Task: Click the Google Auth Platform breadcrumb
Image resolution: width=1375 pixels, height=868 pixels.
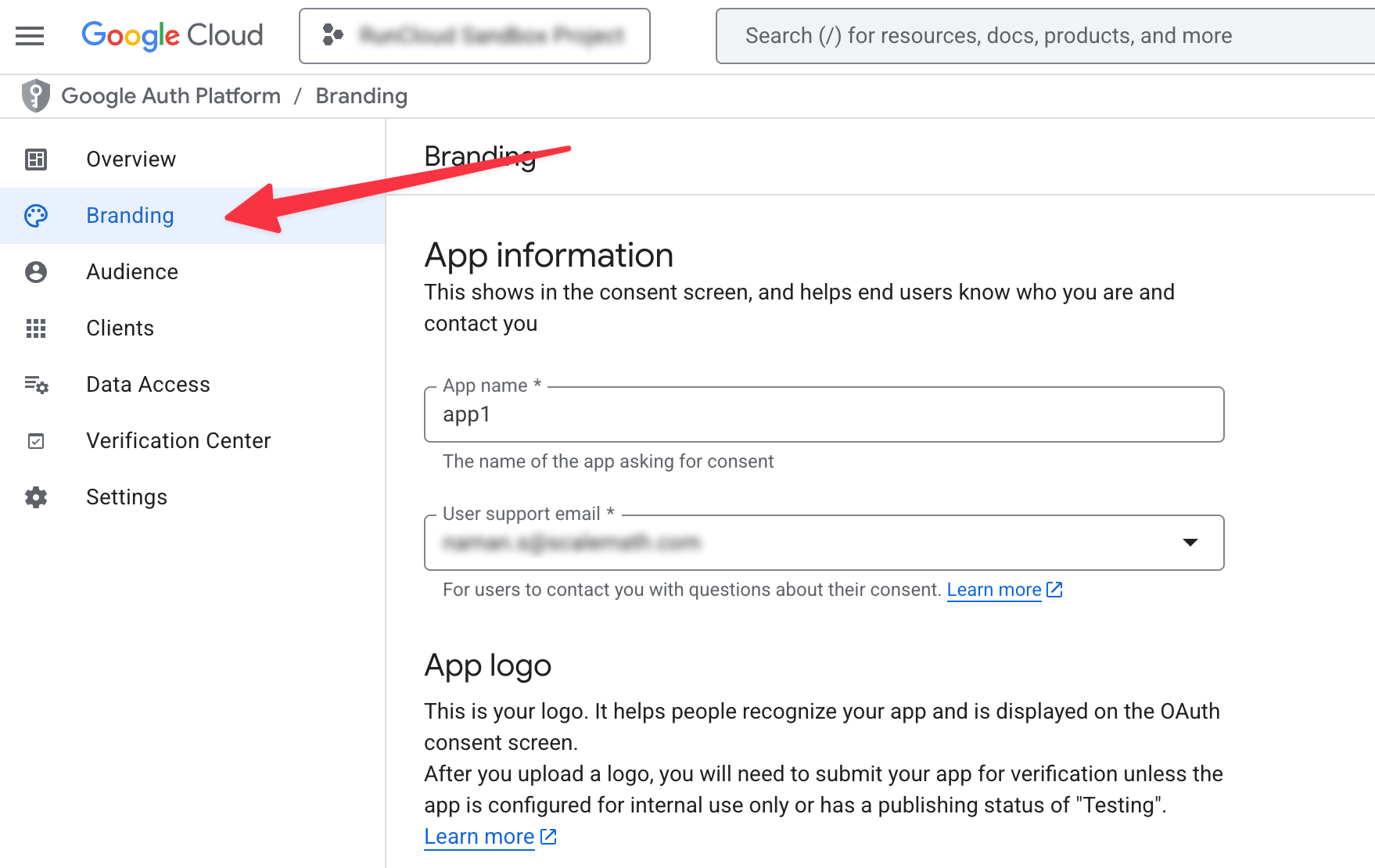Action: point(171,96)
